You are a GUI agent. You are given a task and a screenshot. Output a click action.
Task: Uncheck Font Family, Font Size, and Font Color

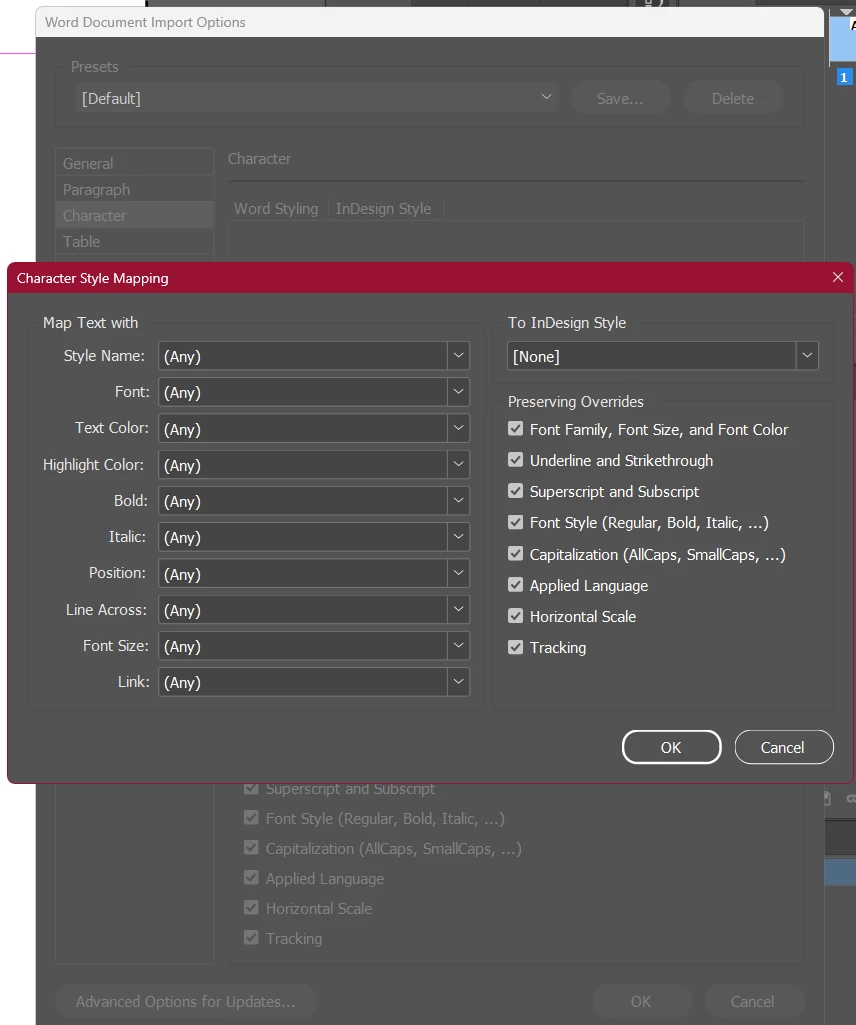pos(515,429)
